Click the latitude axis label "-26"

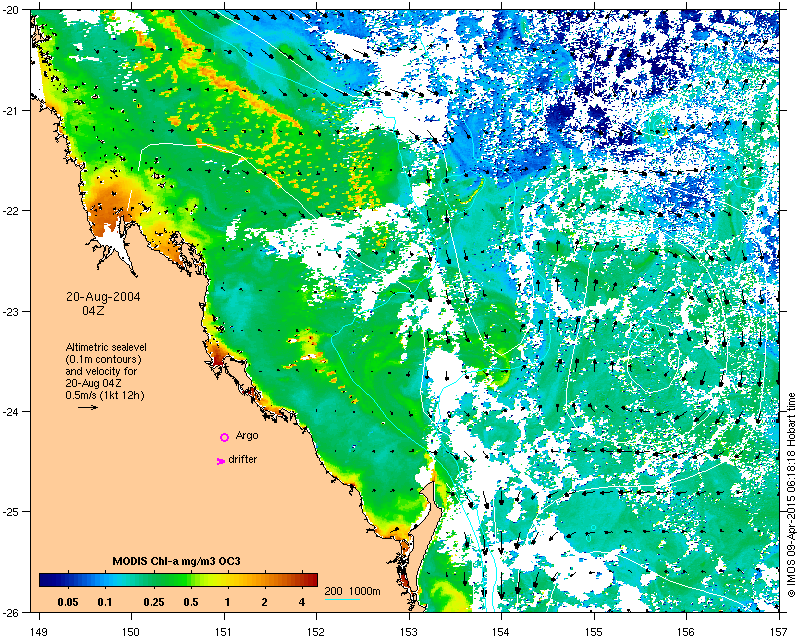[12, 612]
